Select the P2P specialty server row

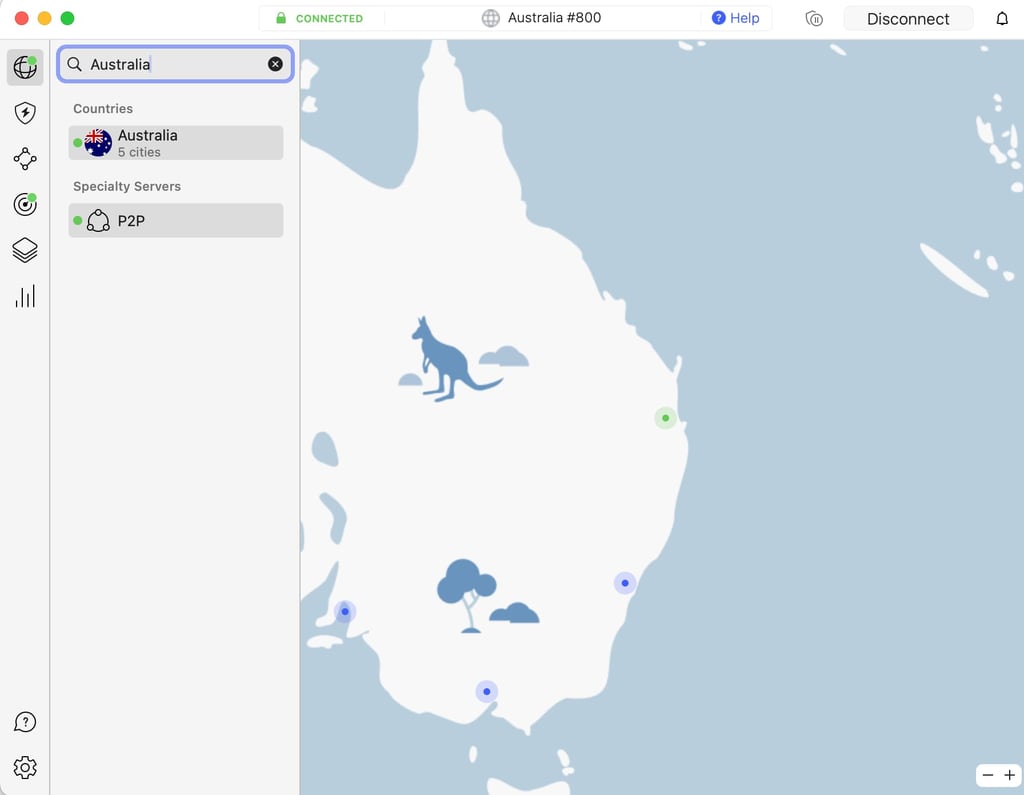pyautogui.click(x=176, y=220)
